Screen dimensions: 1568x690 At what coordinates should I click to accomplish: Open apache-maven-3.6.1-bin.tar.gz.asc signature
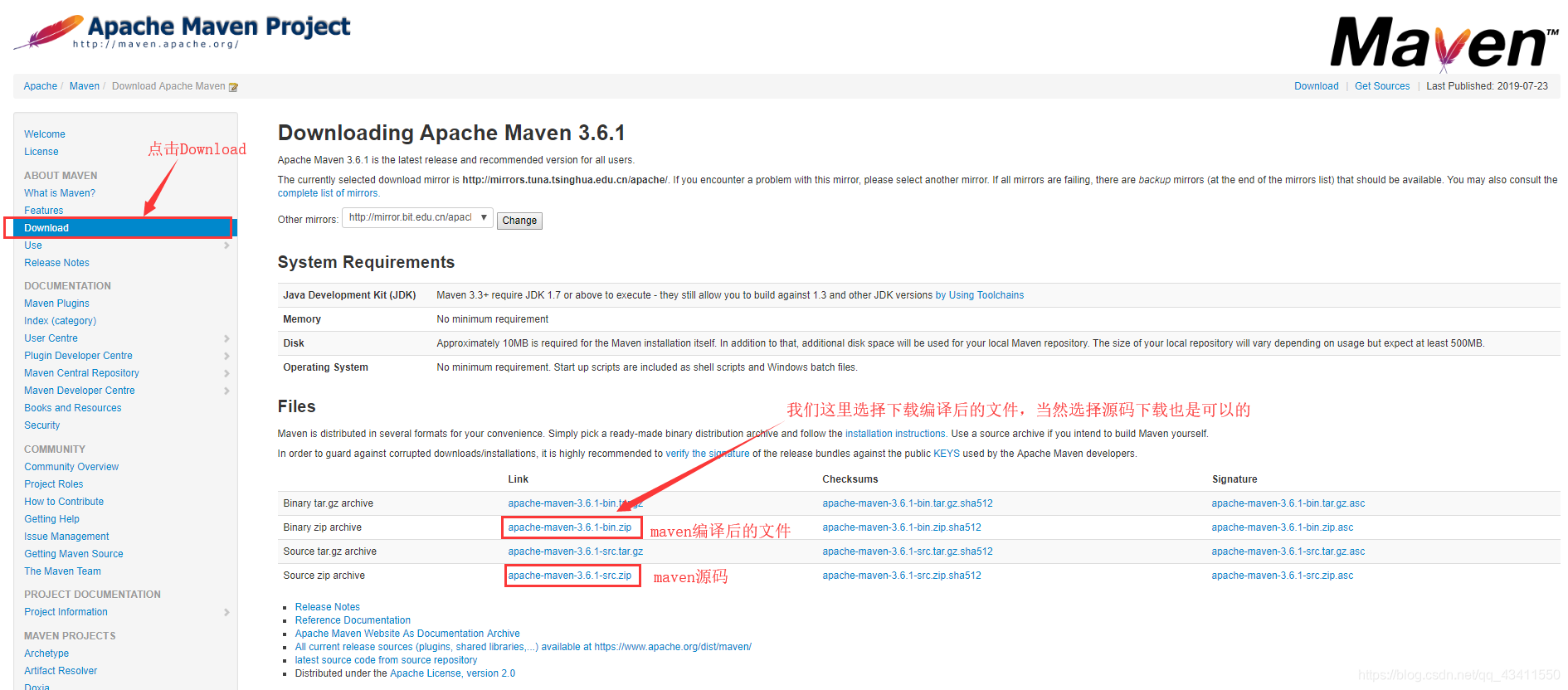pos(1288,503)
